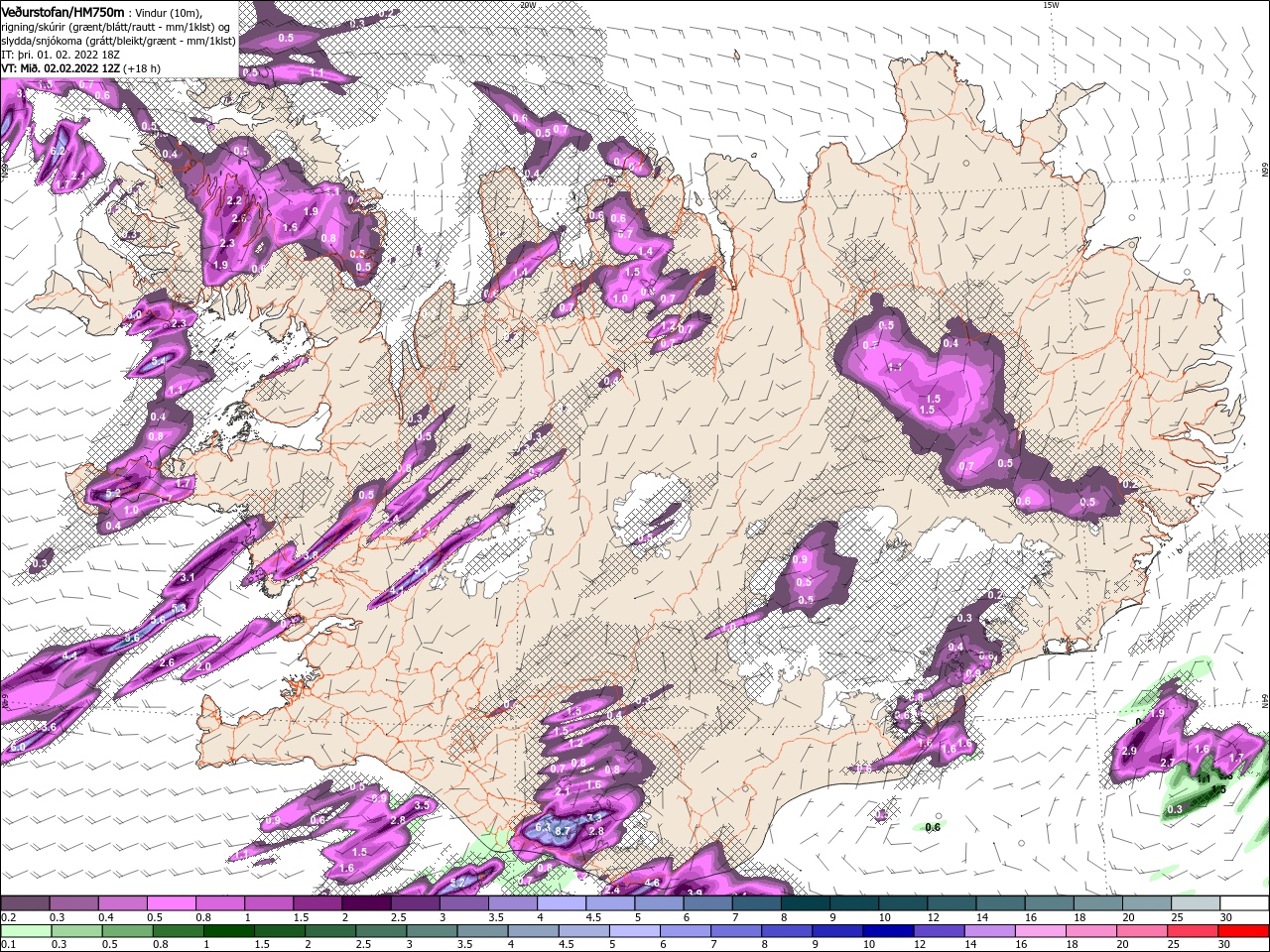Pick the palest green 0.1 swatch in green scale
Screen dimensions: 1270x952
[26, 931]
